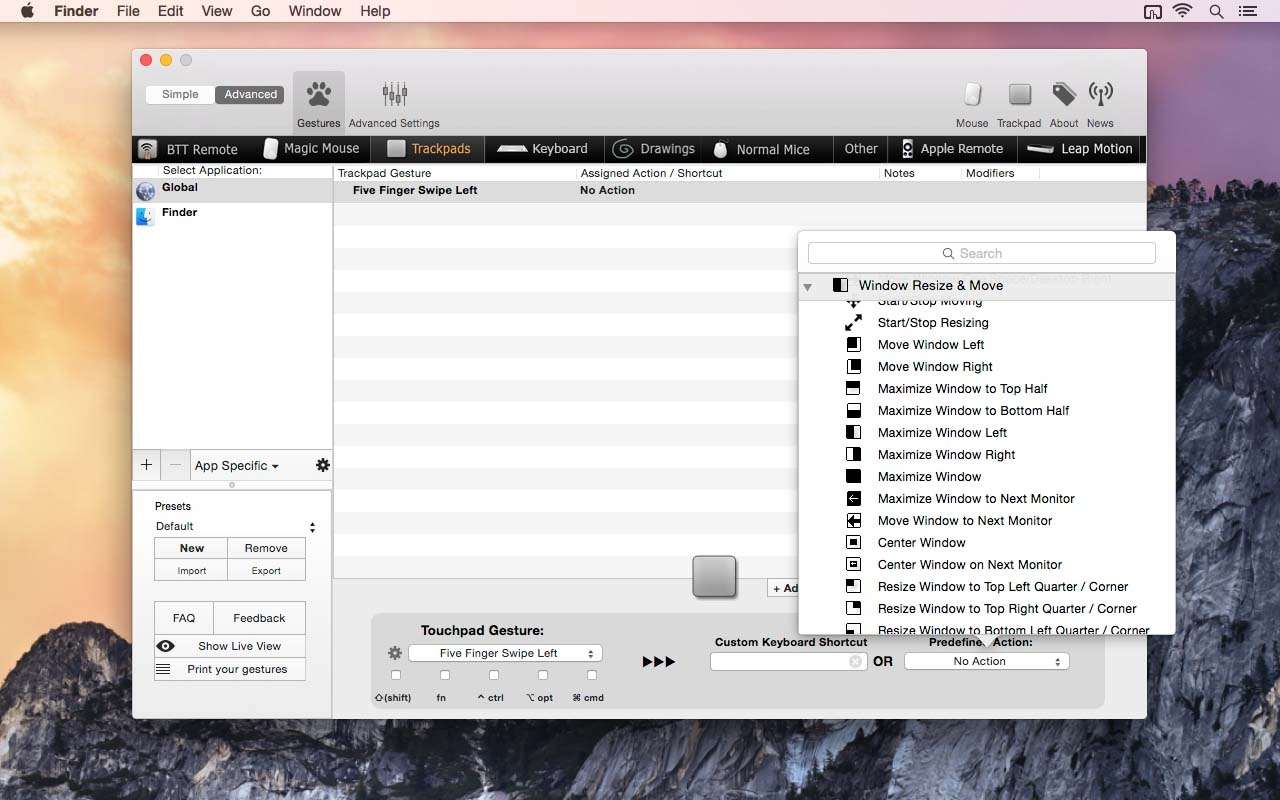Switch to the Magic Mouse tab
This screenshot has height=800, width=1280.
(x=310, y=149)
